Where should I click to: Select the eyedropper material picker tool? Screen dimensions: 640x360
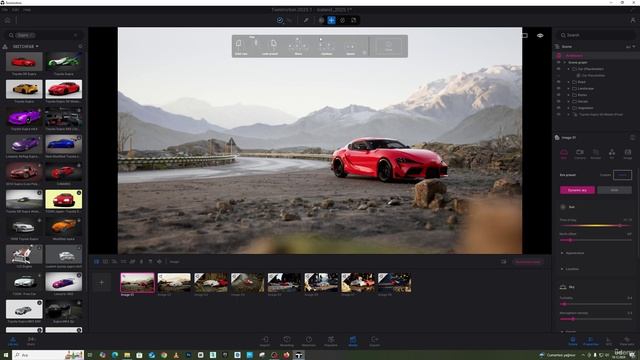click(306, 20)
